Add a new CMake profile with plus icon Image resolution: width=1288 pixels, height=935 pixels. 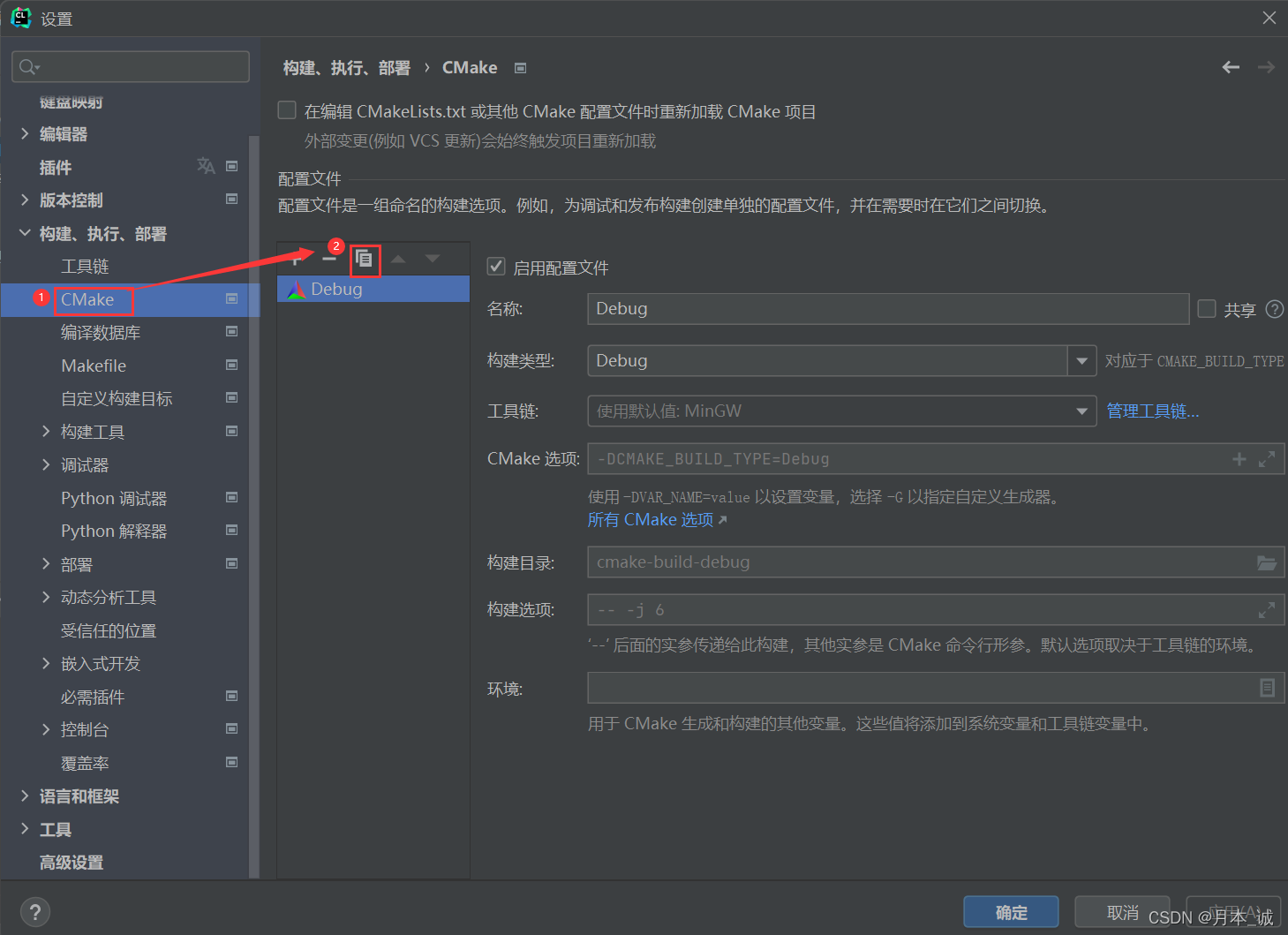[x=295, y=259]
